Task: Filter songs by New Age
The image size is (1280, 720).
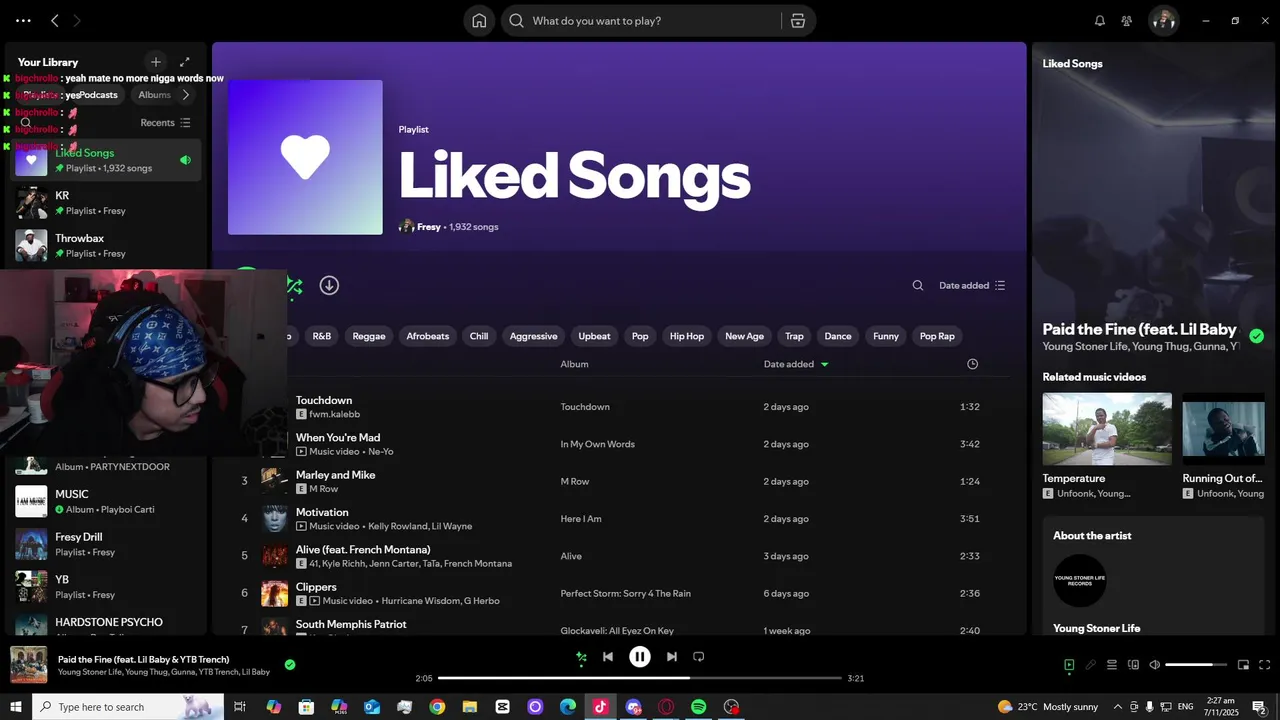Action: pos(744,336)
